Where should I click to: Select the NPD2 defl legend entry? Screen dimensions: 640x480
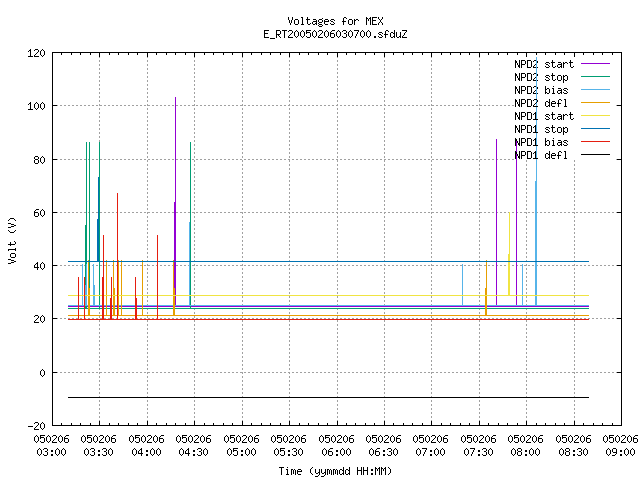click(x=541, y=103)
